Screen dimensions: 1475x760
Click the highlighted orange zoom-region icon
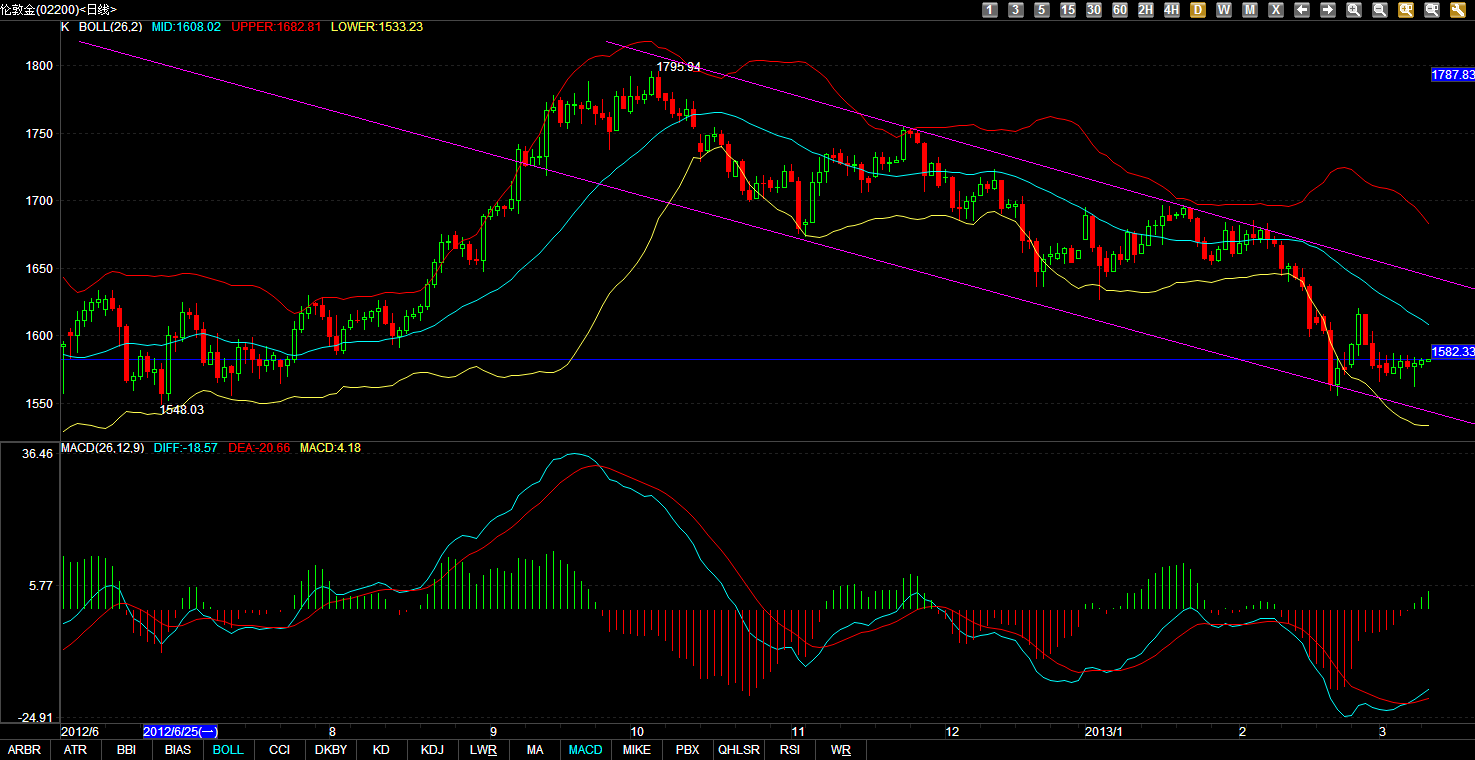click(x=1406, y=9)
